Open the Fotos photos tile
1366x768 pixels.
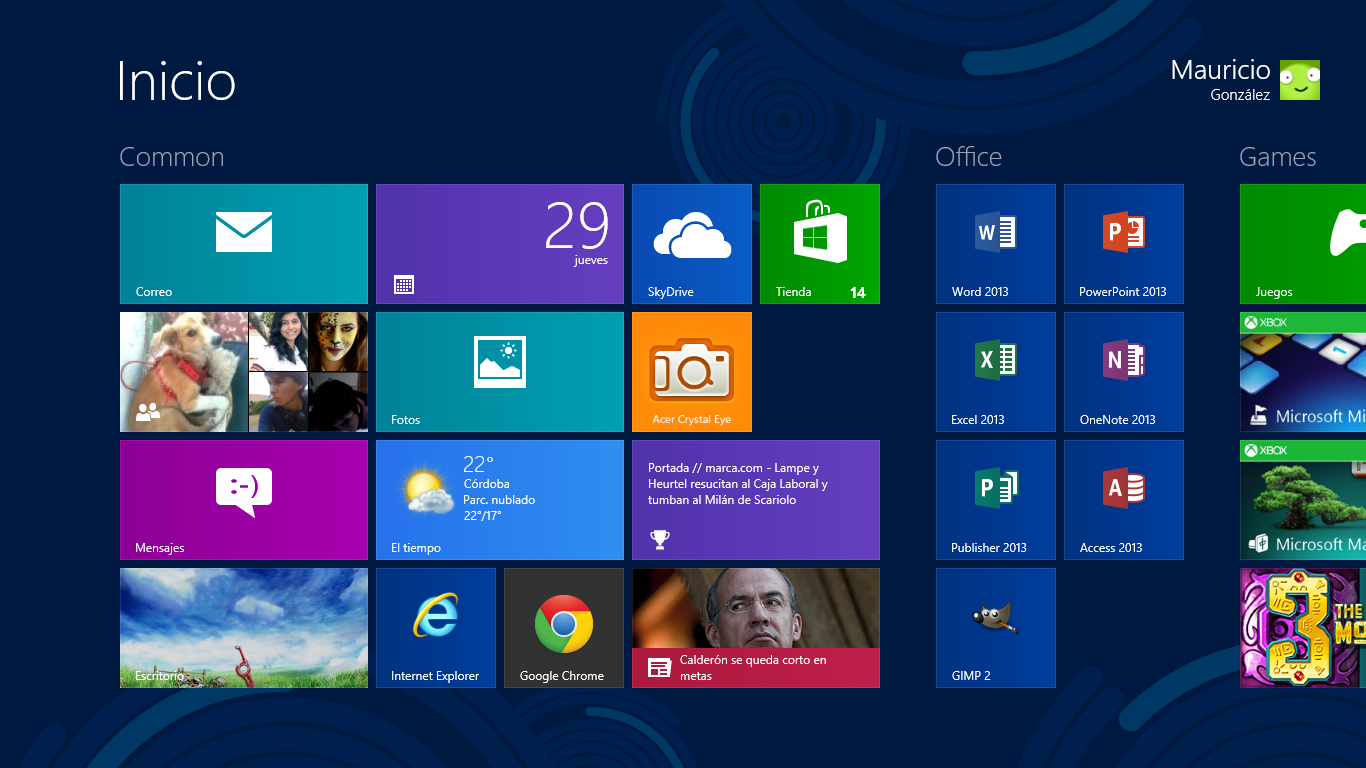click(499, 371)
